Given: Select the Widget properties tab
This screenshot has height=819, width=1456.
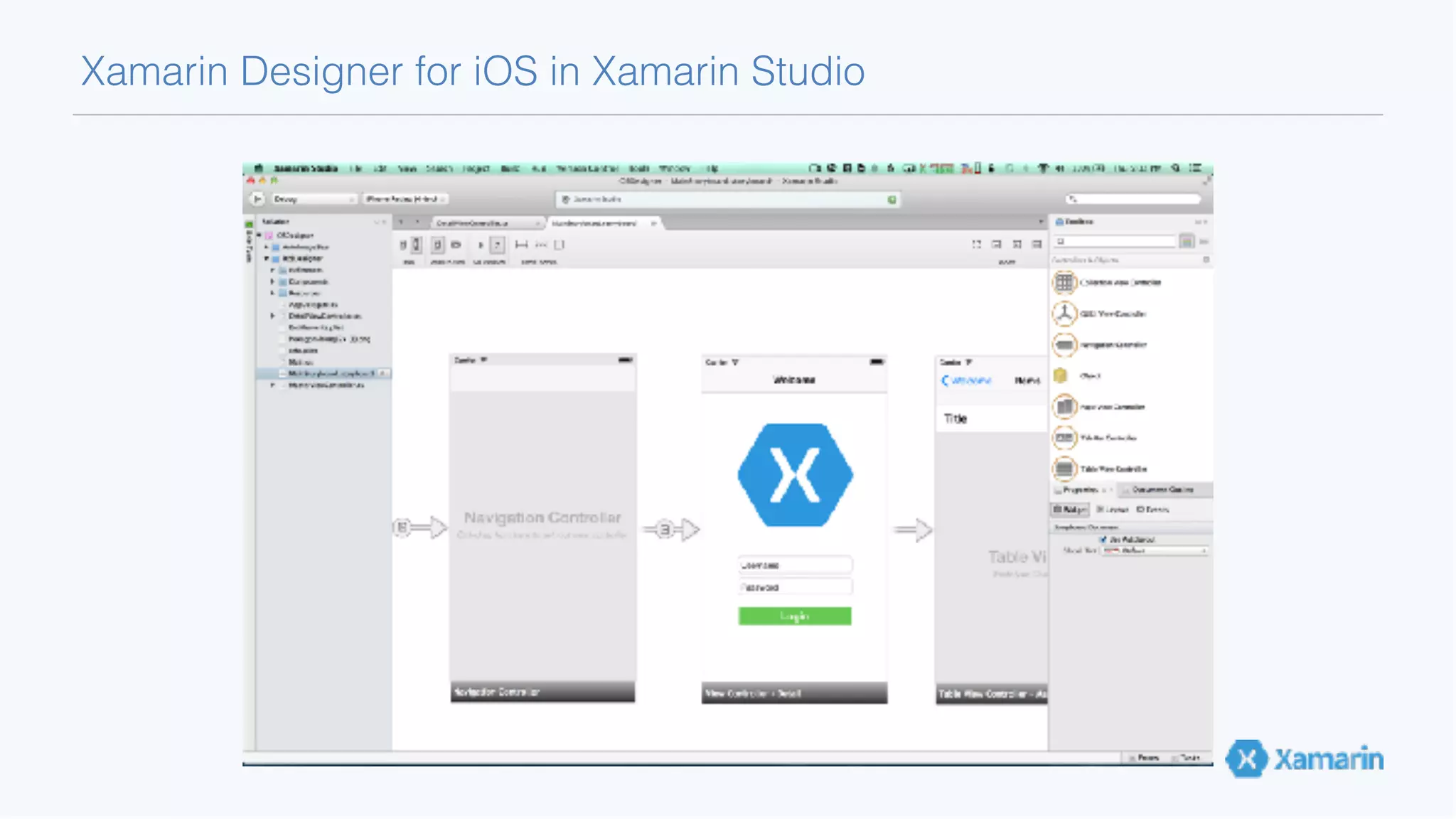Looking at the screenshot, I should click(1070, 510).
